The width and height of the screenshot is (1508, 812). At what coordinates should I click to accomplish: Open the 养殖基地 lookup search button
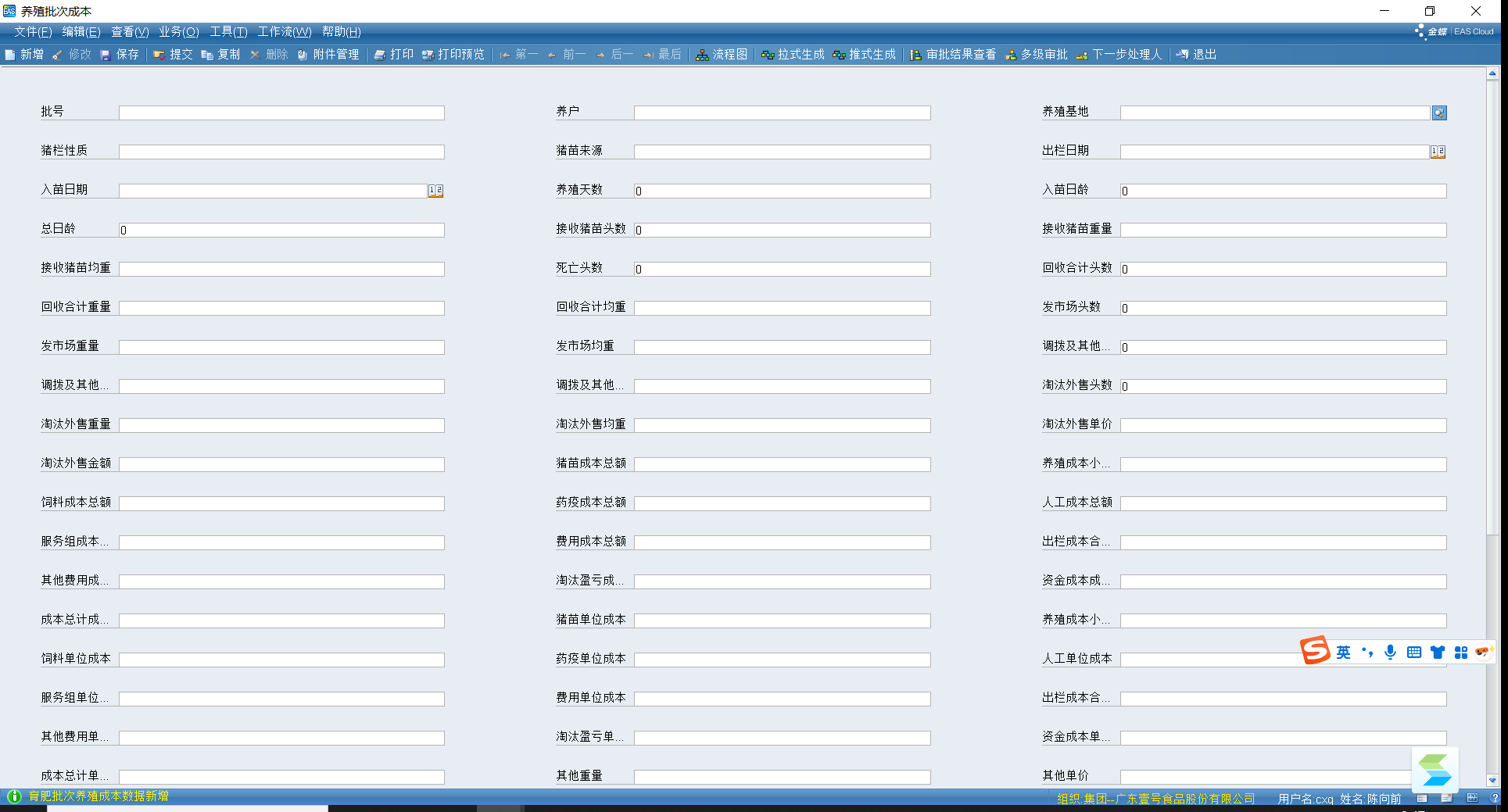point(1439,113)
